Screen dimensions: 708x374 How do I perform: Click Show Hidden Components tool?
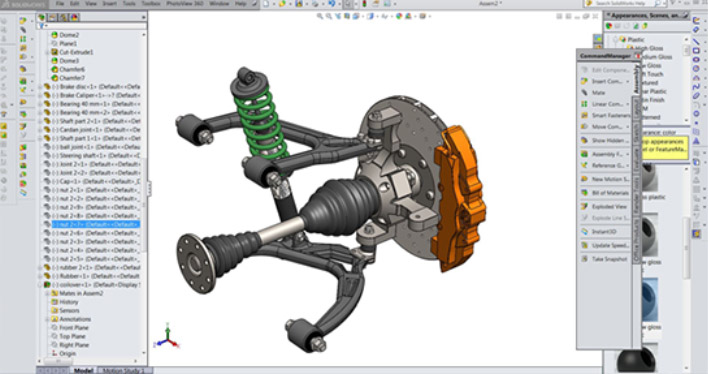[605, 140]
